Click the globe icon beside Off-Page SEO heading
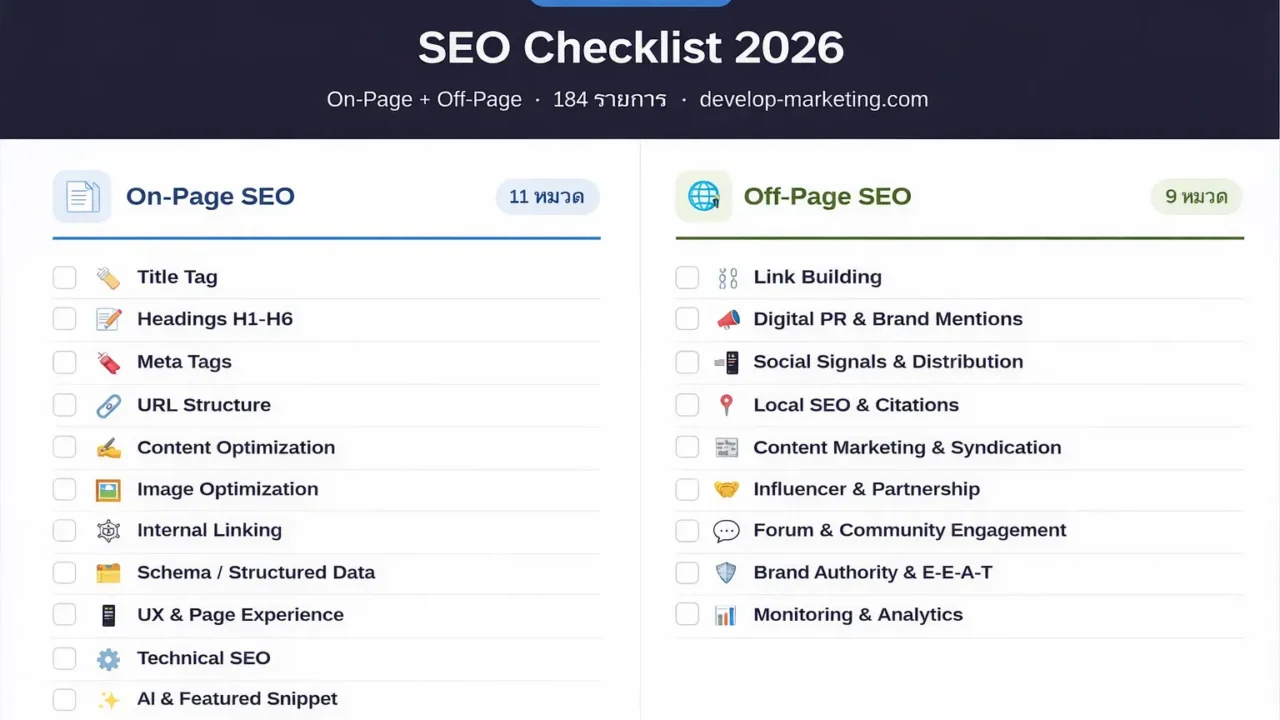Viewport: 1280px width, 720px height. [x=704, y=196]
